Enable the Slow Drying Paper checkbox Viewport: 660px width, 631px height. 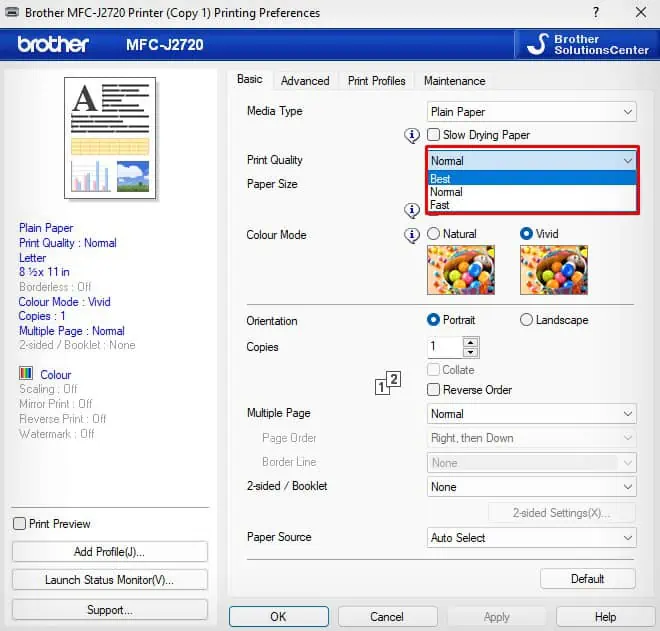pos(433,135)
